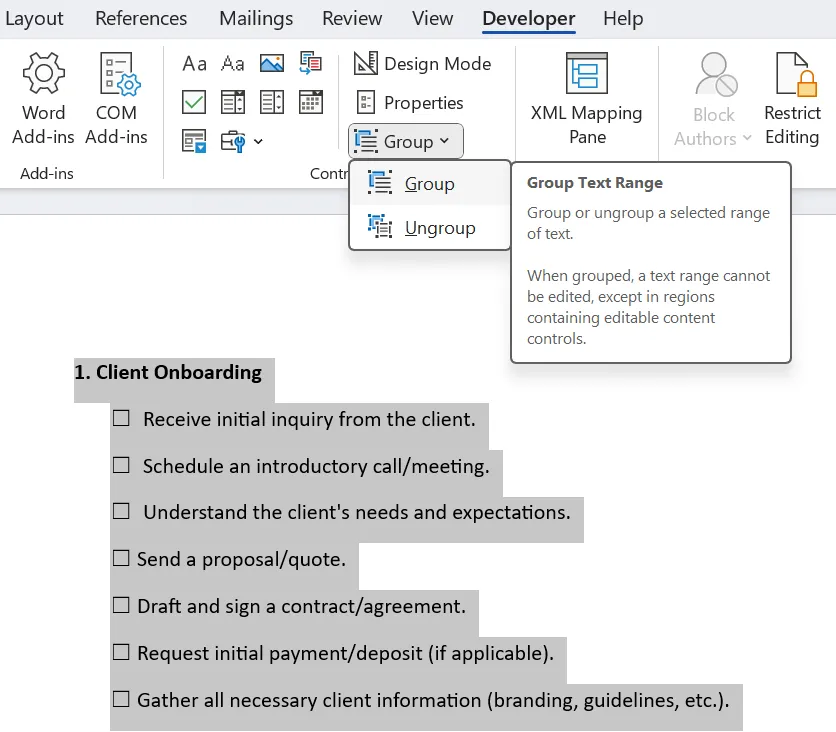Insert Date Picker content control
The width and height of the screenshot is (836, 732).
coord(311,102)
